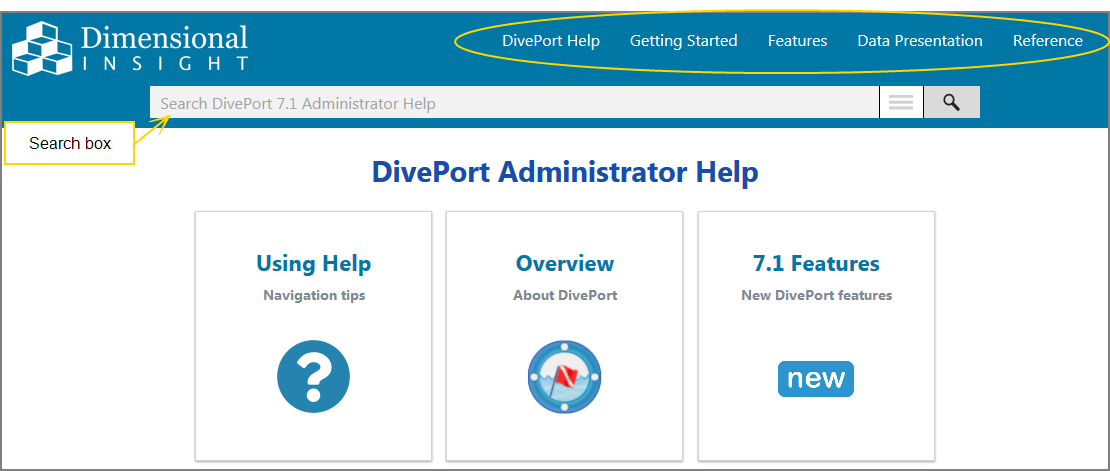Click the 'New DivePort features' subtitle text

(816, 295)
